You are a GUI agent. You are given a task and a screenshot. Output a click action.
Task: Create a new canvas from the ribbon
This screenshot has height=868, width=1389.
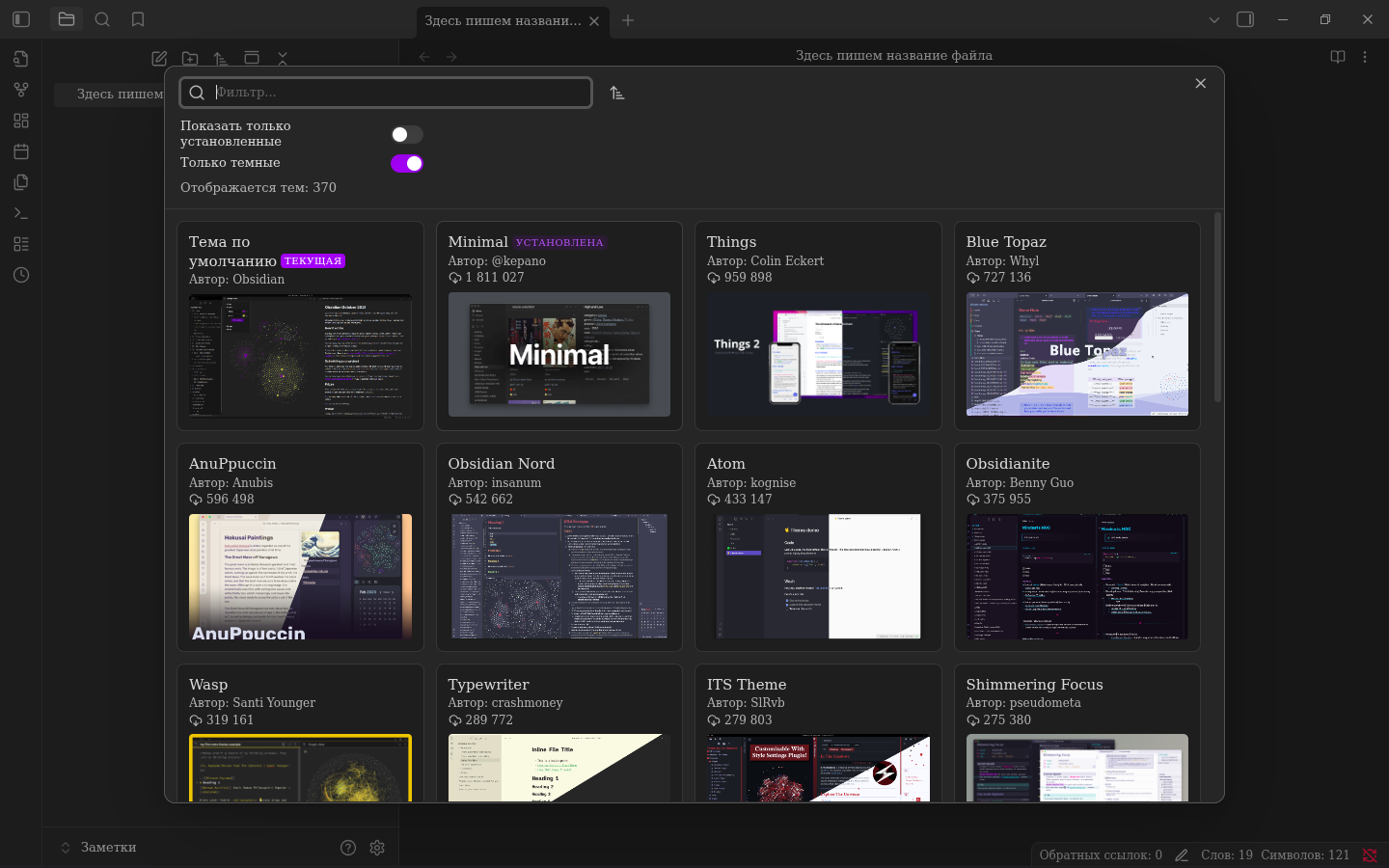coord(21,121)
